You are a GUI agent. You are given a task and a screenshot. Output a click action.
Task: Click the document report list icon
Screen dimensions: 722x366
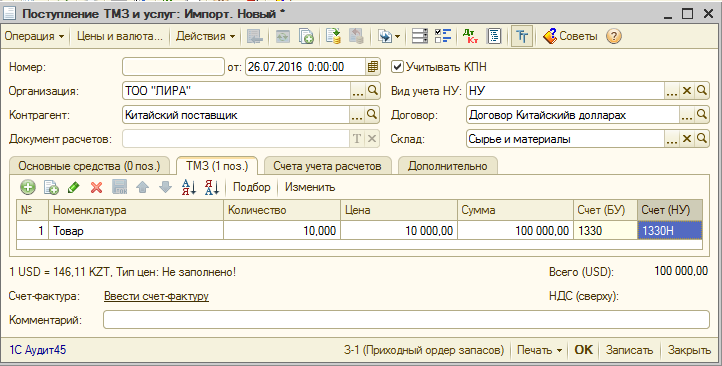click(x=494, y=36)
